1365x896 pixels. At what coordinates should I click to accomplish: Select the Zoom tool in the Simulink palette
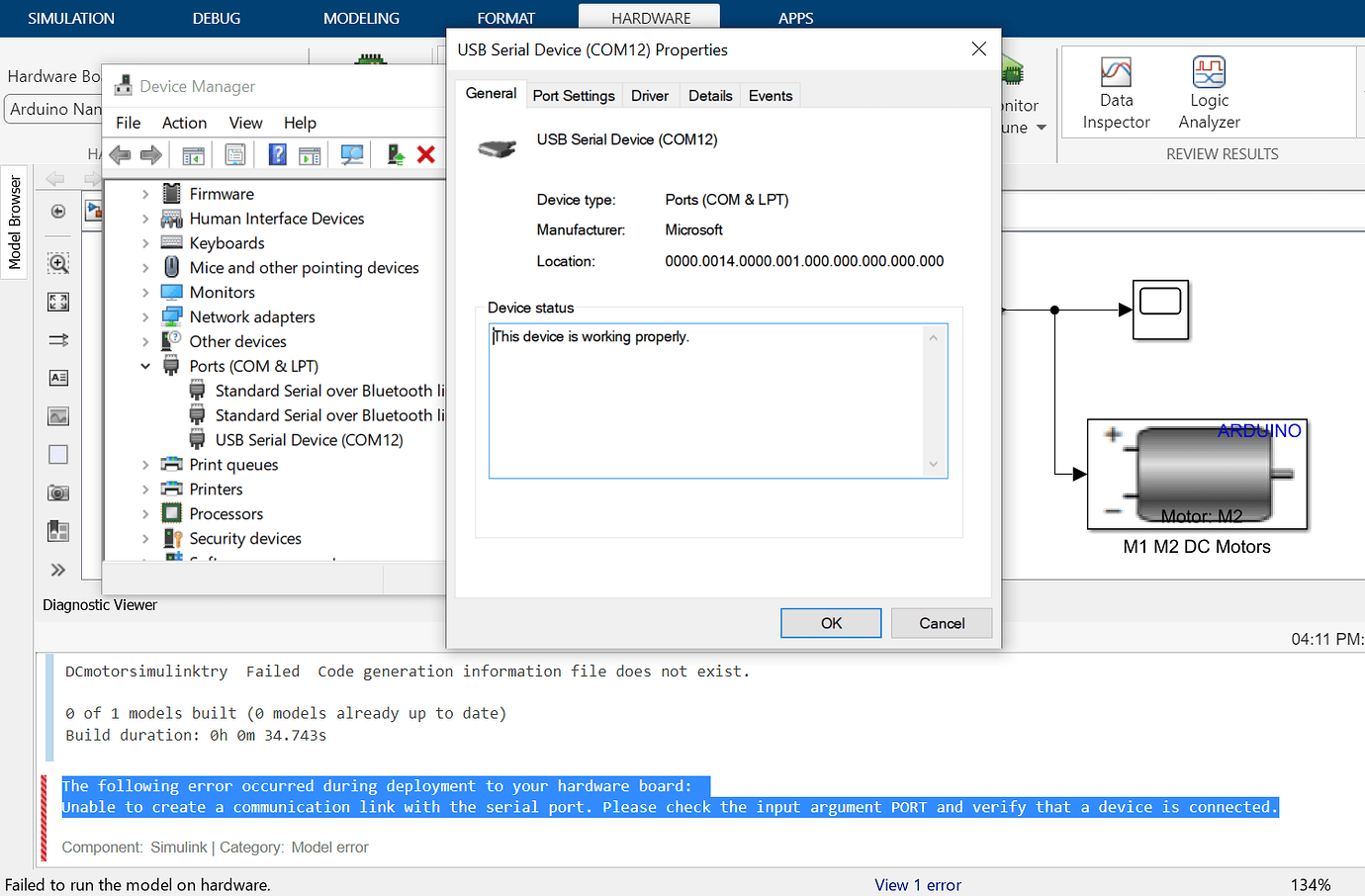point(57,263)
